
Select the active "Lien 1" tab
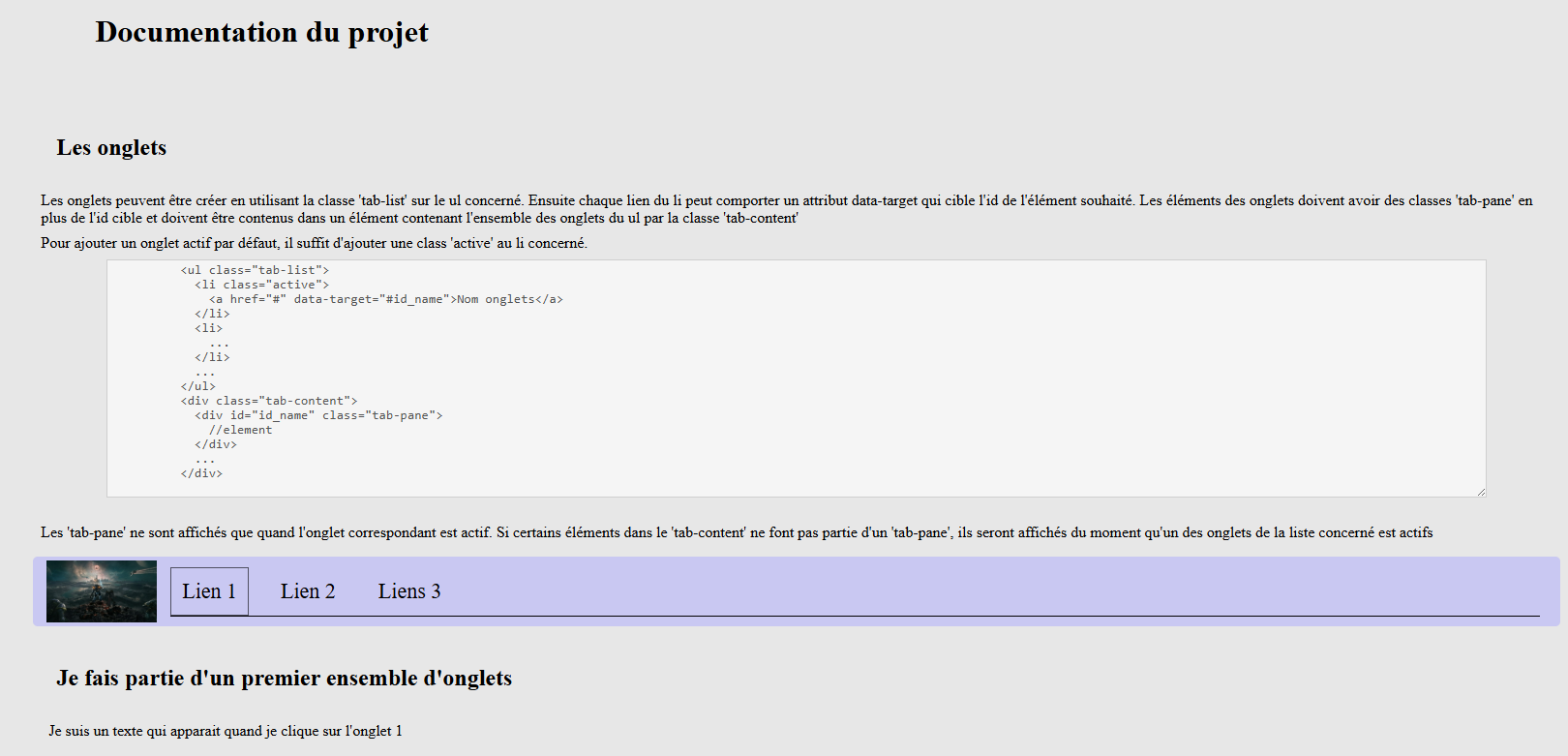208,590
